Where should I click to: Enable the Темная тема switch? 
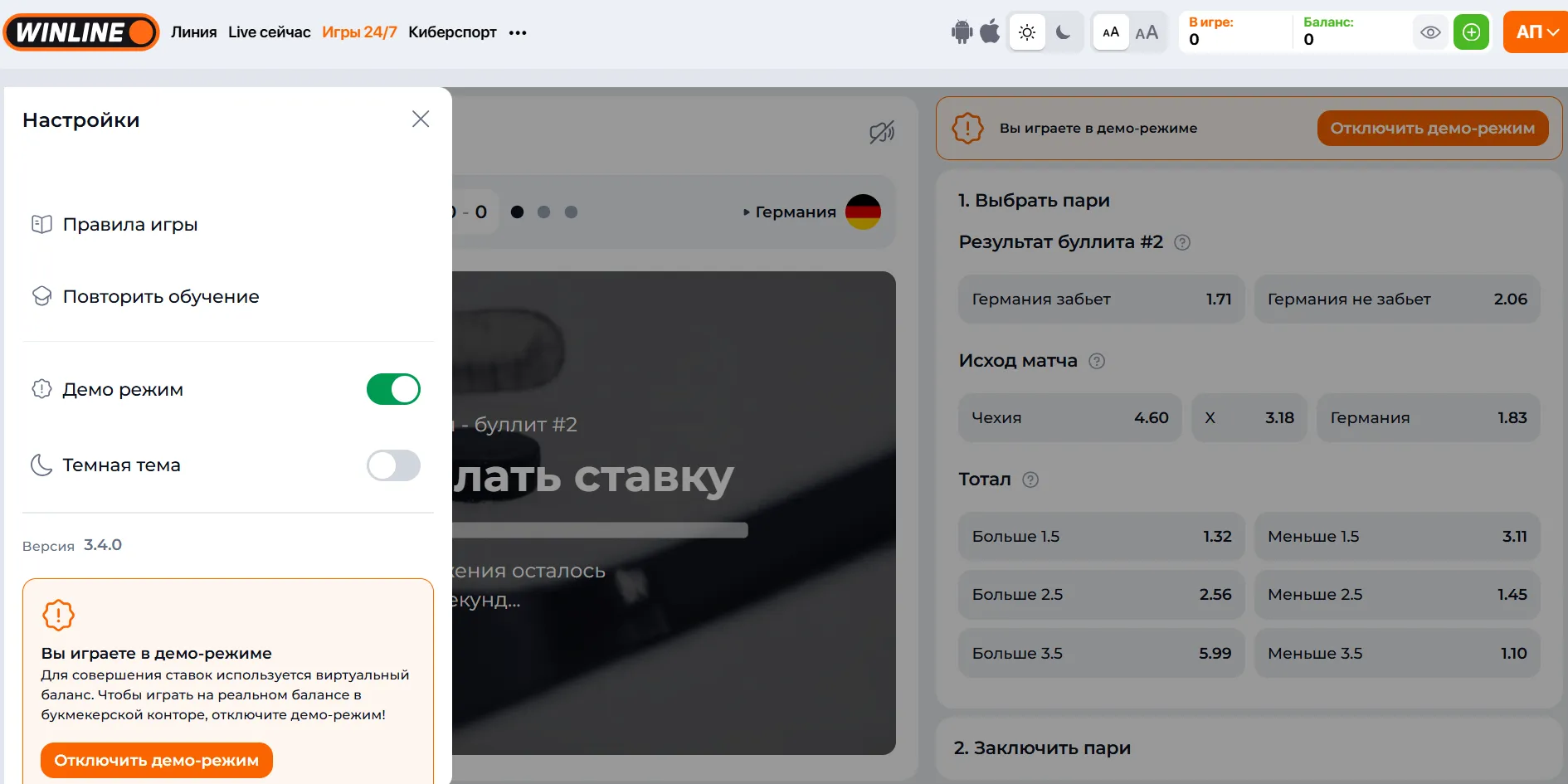pyautogui.click(x=393, y=465)
